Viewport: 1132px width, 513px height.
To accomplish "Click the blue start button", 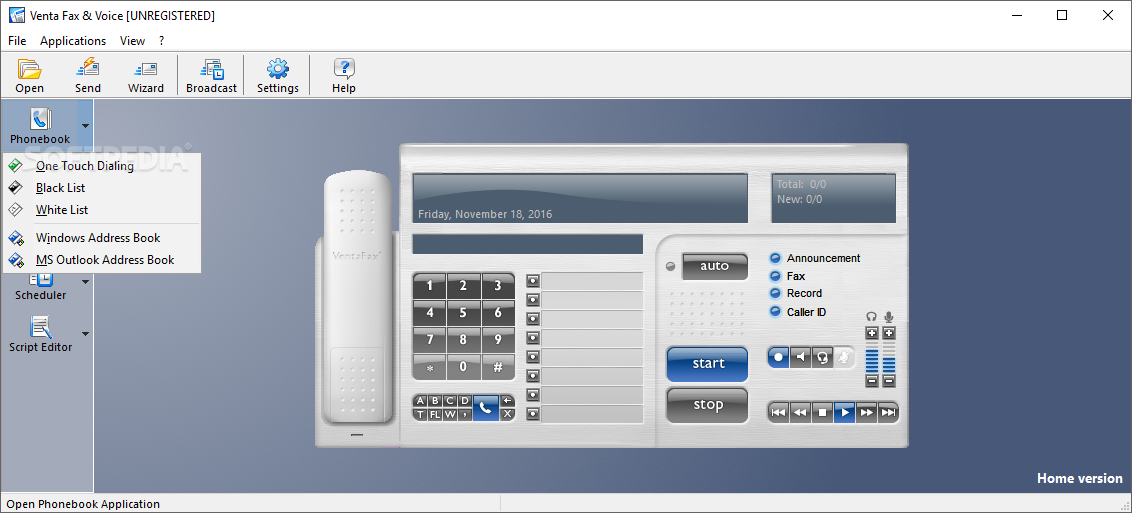I will [x=707, y=364].
